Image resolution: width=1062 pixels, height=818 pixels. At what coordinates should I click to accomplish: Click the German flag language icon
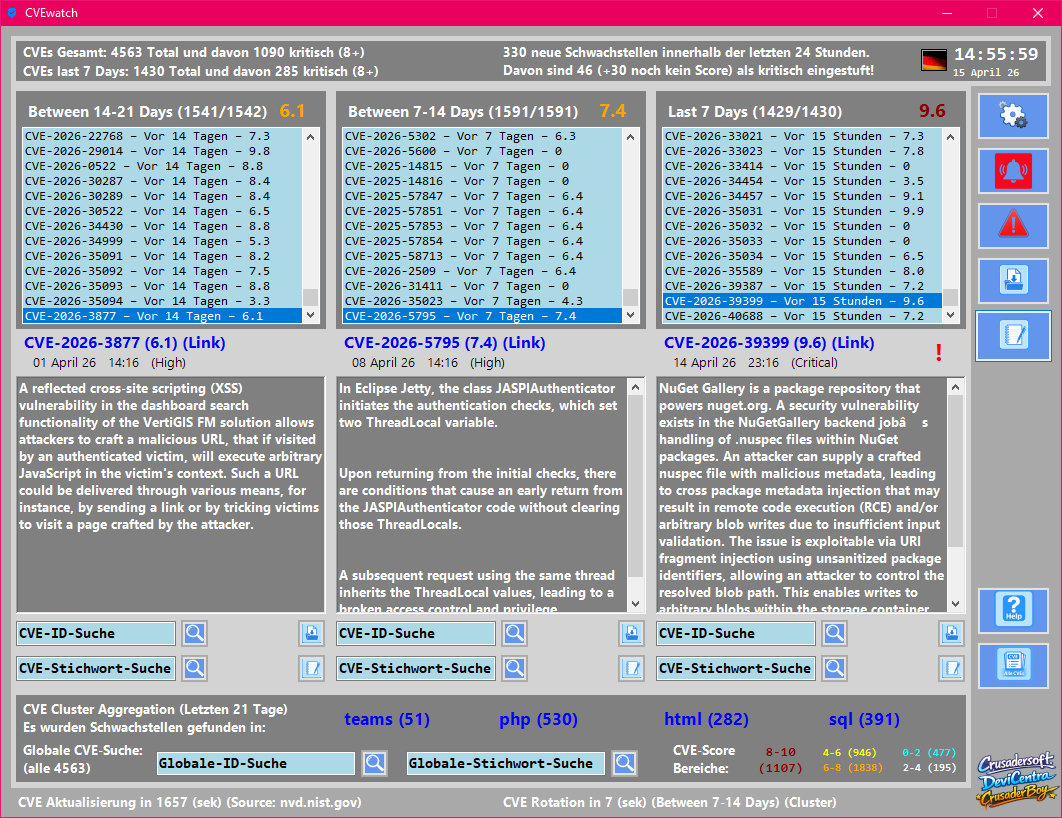(933, 60)
